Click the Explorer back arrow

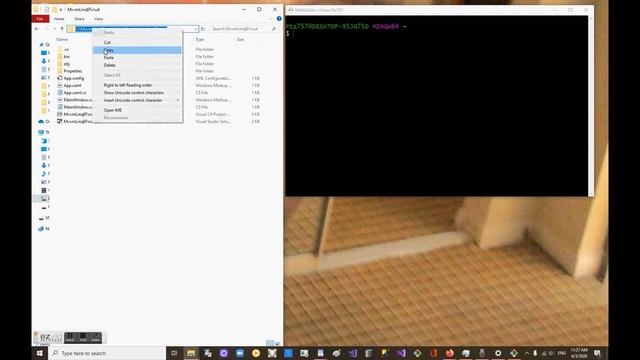(x=37, y=29)
